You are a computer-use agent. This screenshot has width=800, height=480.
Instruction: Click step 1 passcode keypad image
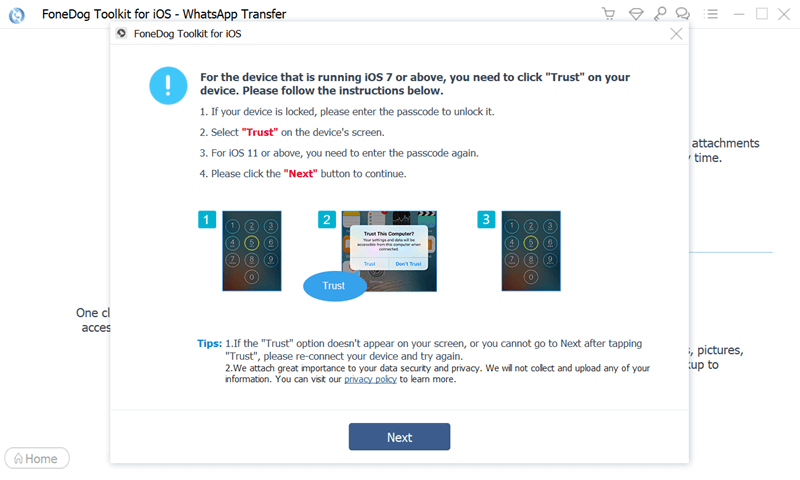point(252,251)
